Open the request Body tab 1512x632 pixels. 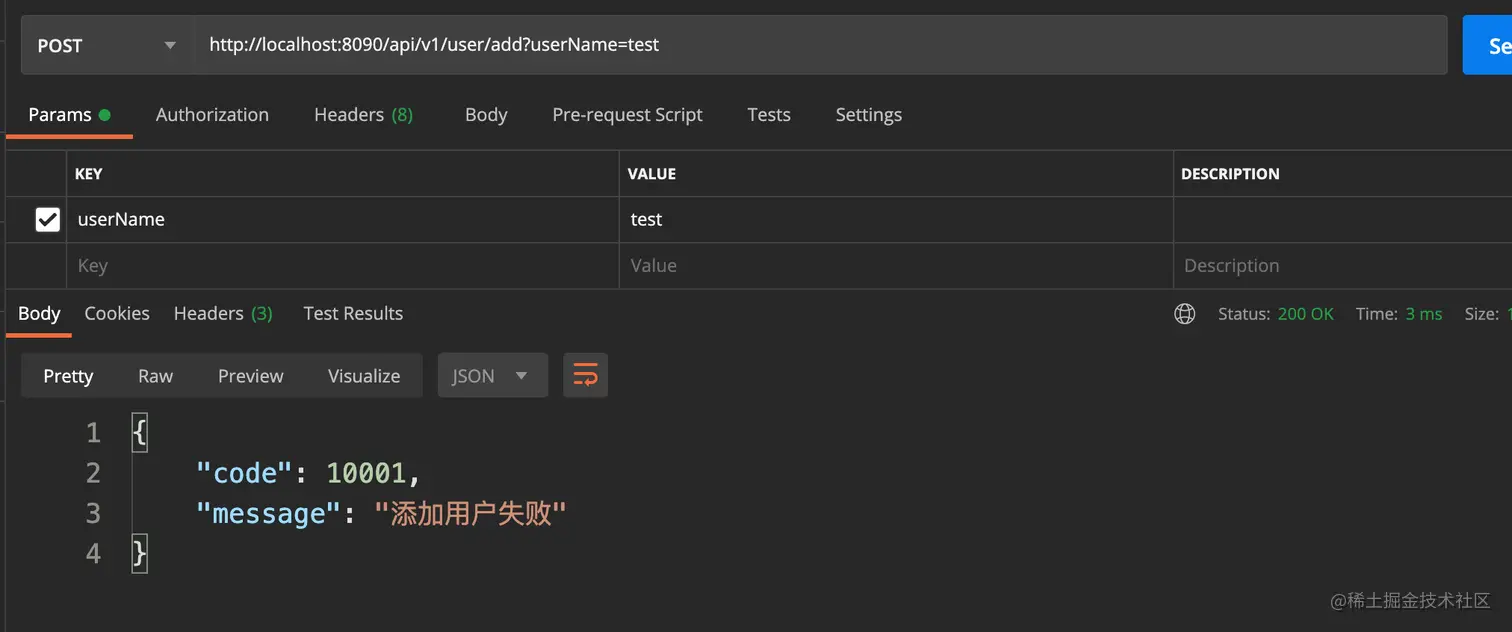(486, 115)
